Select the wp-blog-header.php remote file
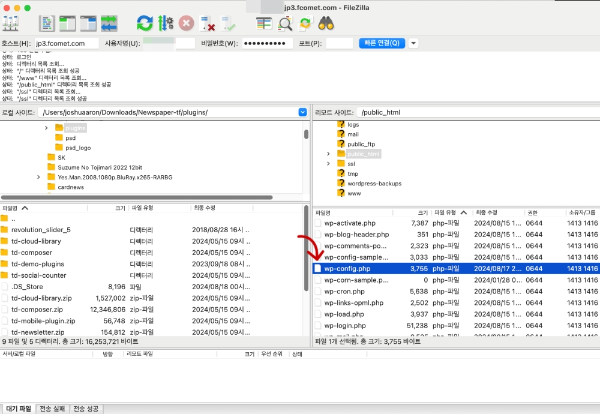 click(457, 235)
